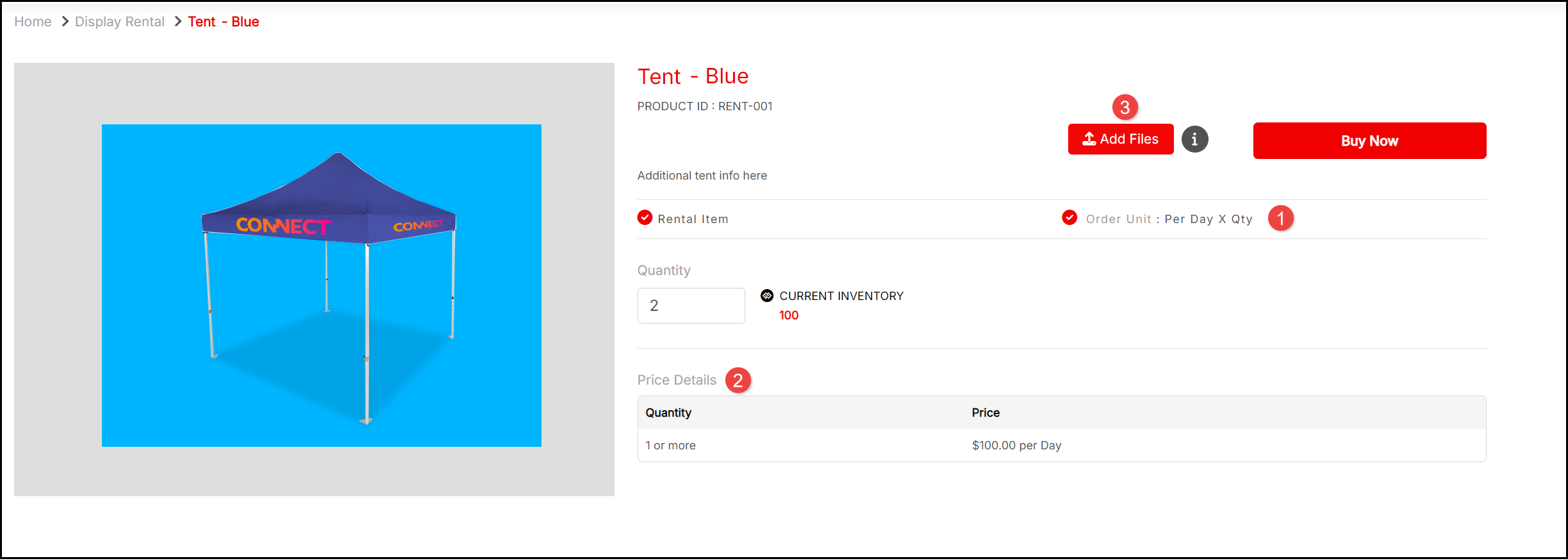This screenshot has width=1568, height=559.
Task: Open the blue tent product image
Action: [321, 285]
